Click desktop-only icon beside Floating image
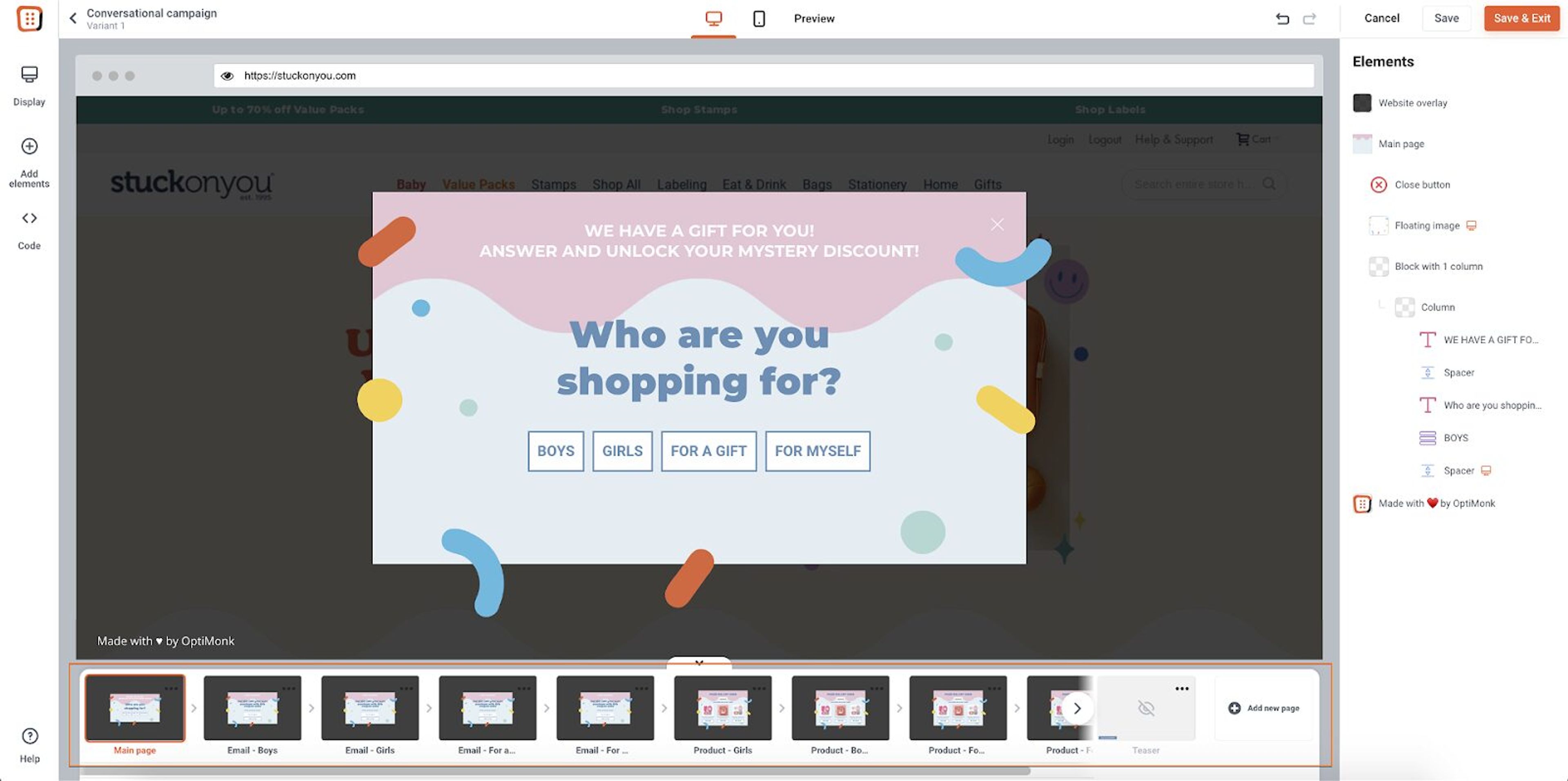1568x781 pixels. pyautogui.click(x=1471, y=226)
